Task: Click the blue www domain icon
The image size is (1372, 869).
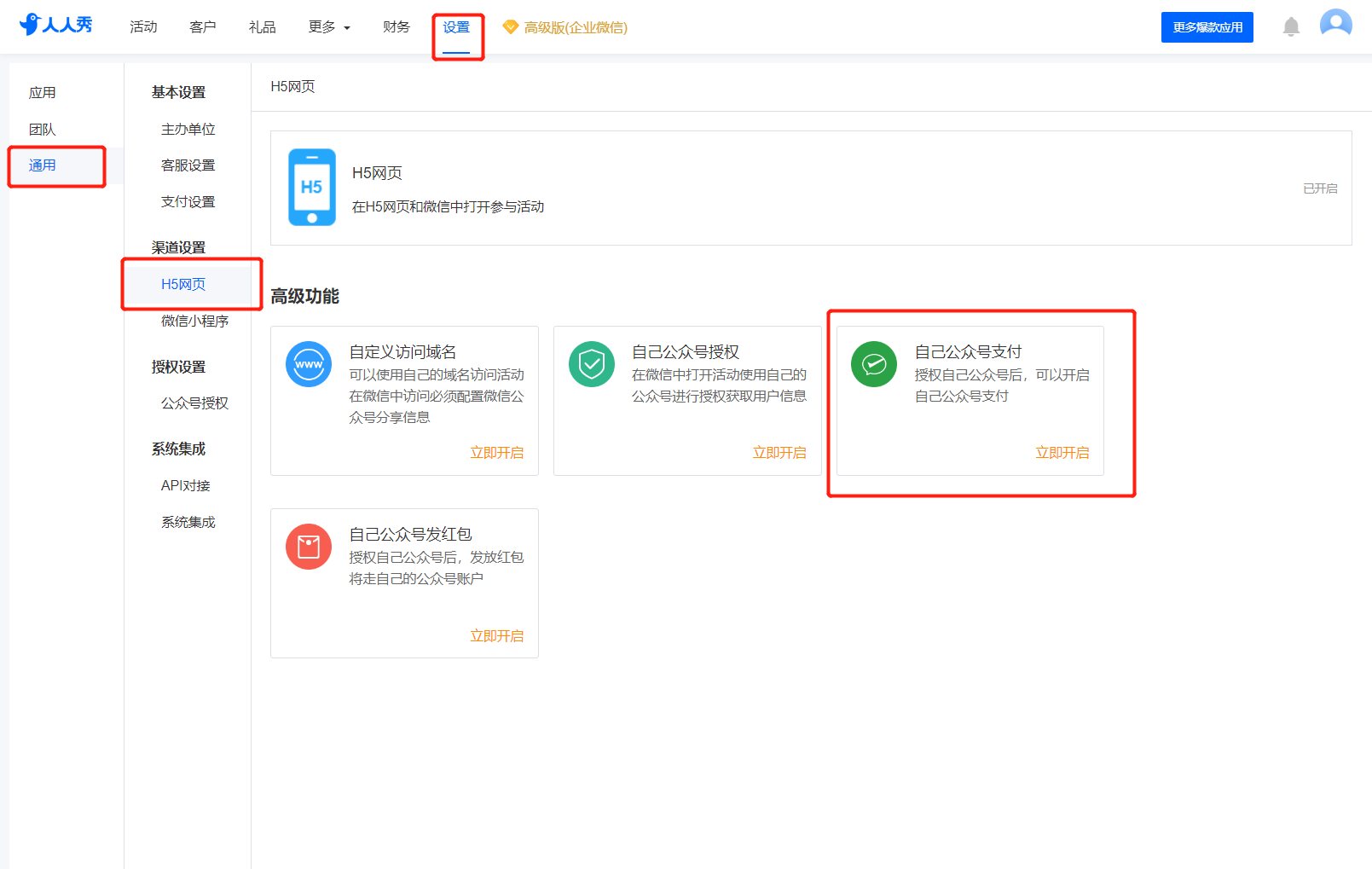Action: (x=309, y=364)
